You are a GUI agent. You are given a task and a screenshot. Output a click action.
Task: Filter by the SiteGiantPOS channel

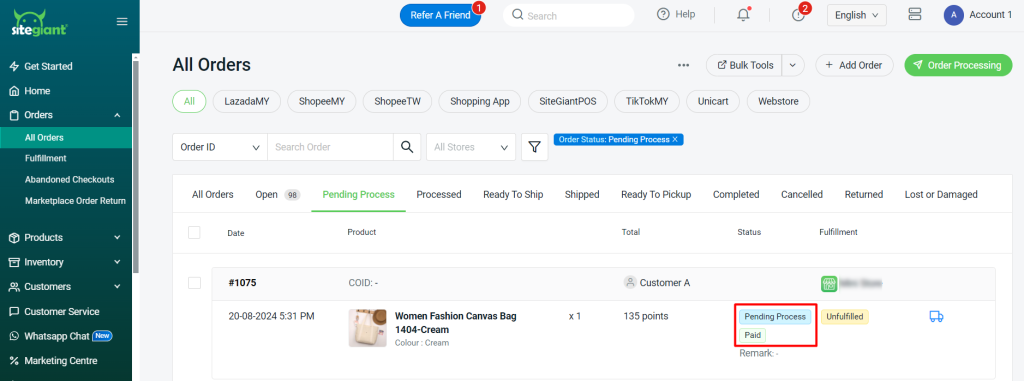tap(568, 101)
